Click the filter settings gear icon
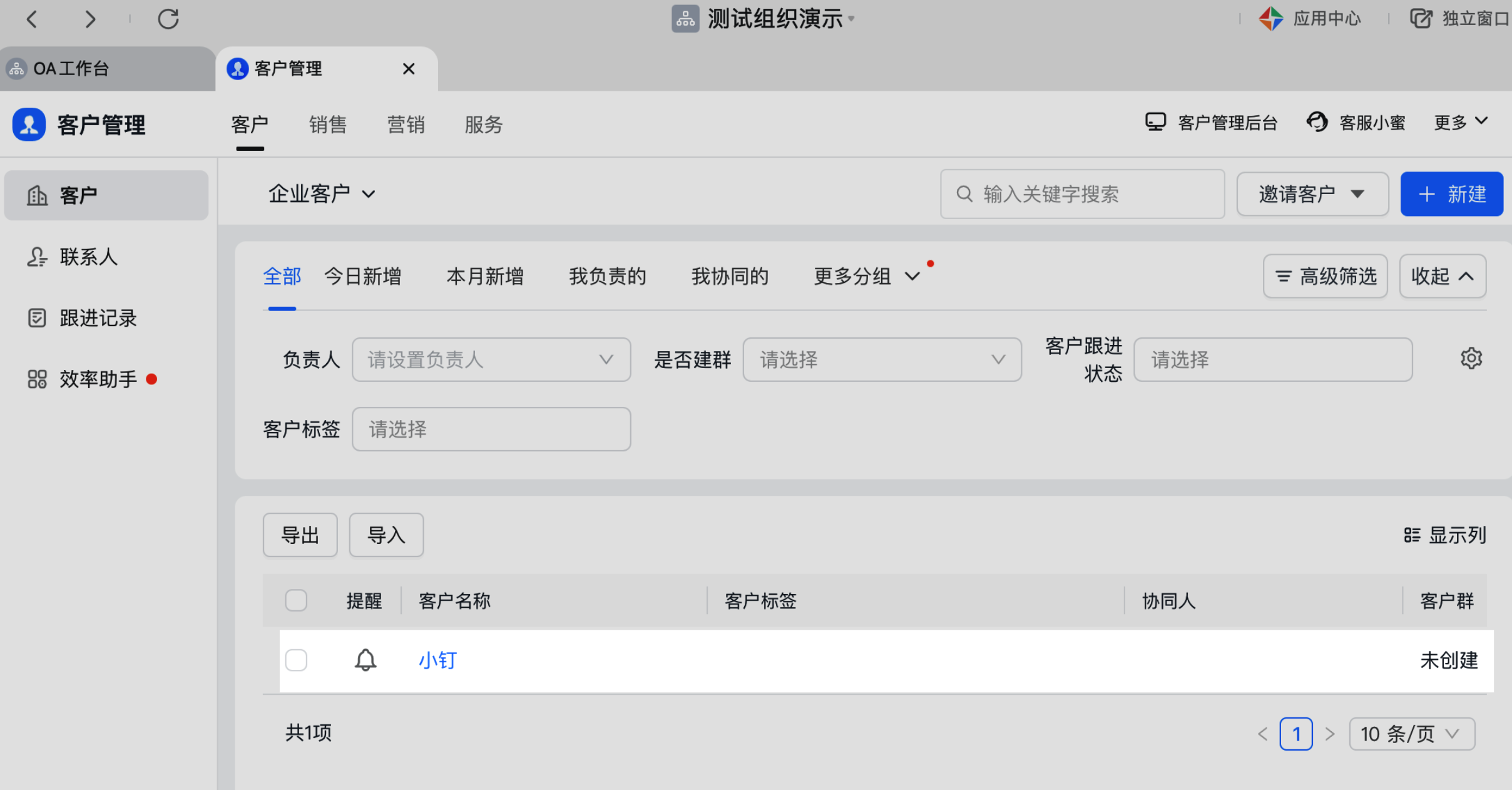This screenshot has width=1512, height=790. click(1471, 359)
